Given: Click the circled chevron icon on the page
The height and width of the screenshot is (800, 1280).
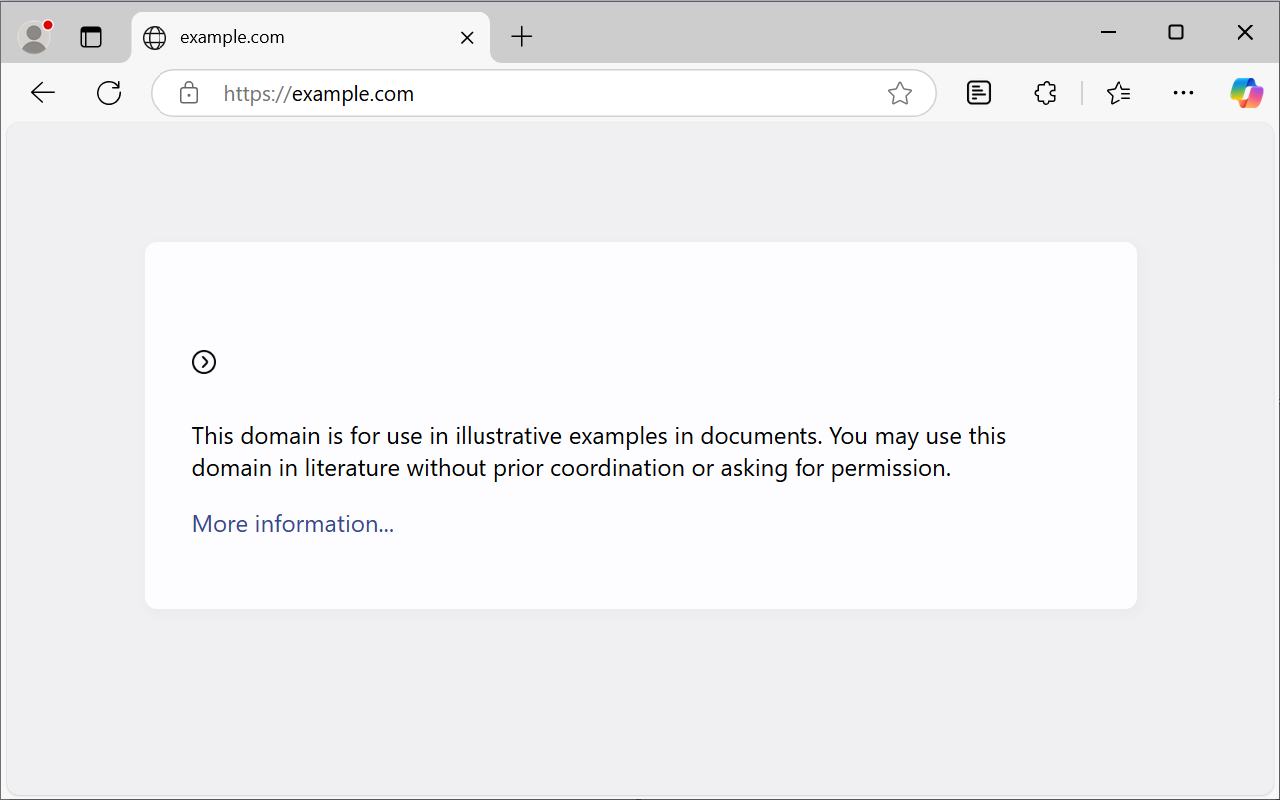Looking at the screenshot, I should pos(204,362).
